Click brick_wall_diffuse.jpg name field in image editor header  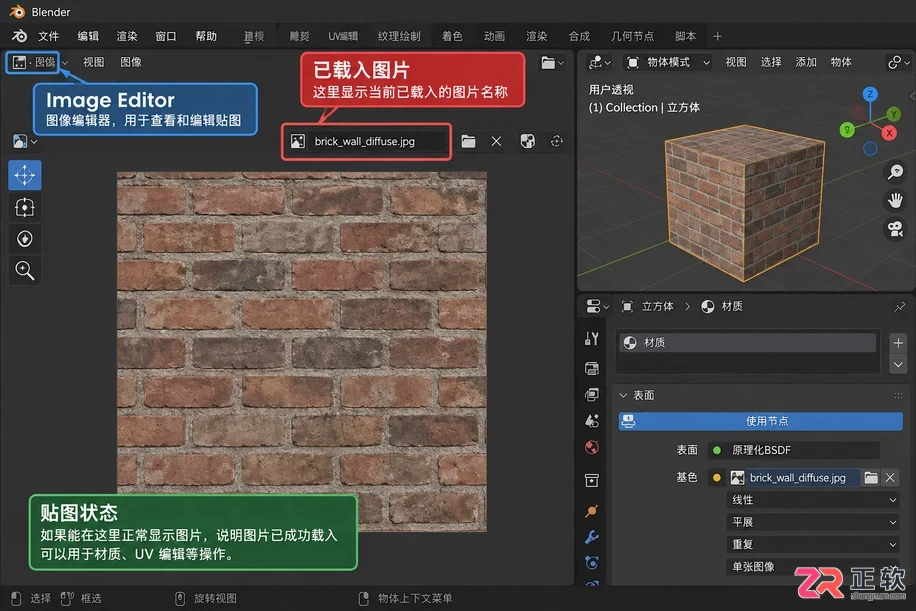tap(379, 141)
